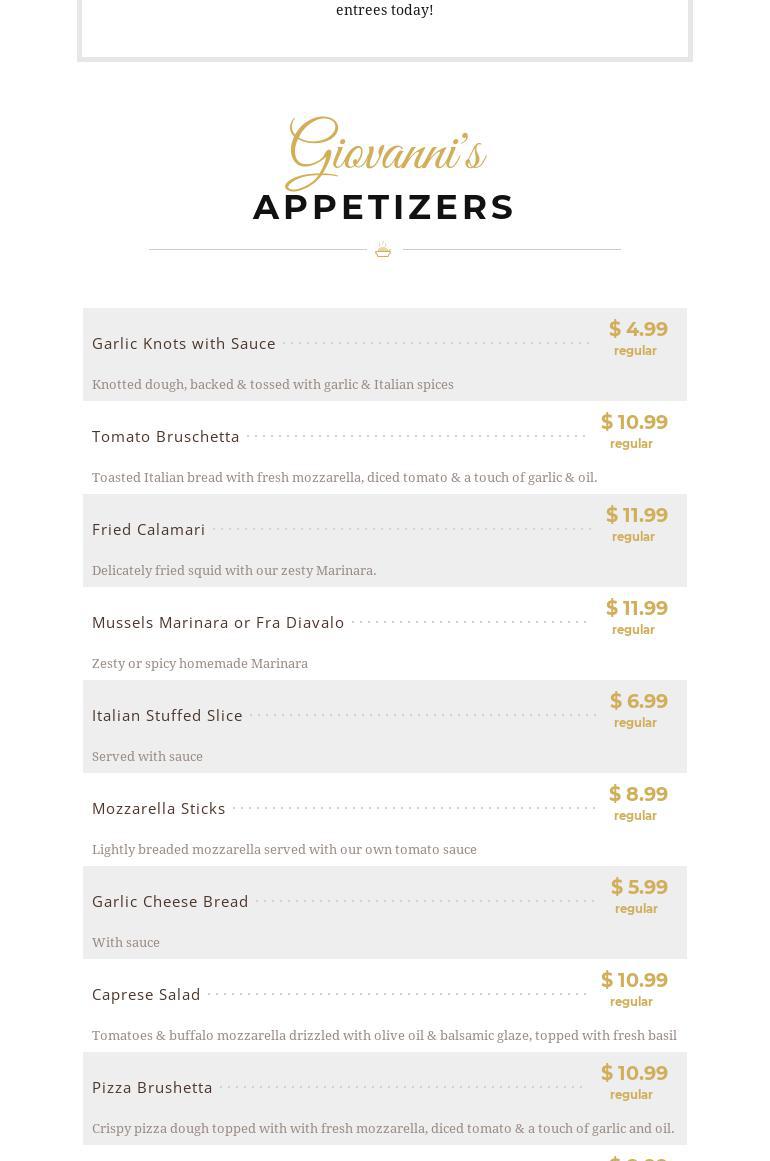Click the Pizza Brushetta item name
Viewport: 770px width, 1161px height.
152,1087
